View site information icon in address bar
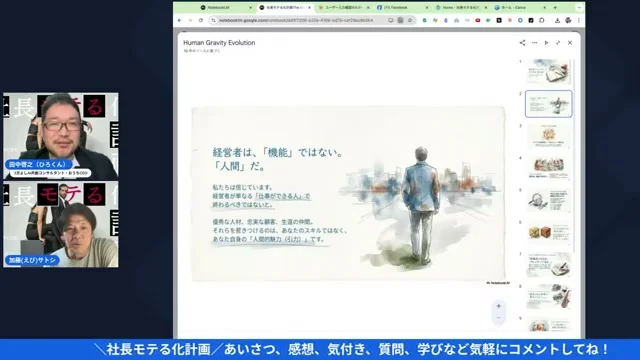Screen dimensions: 640x360 coord(213,20)
